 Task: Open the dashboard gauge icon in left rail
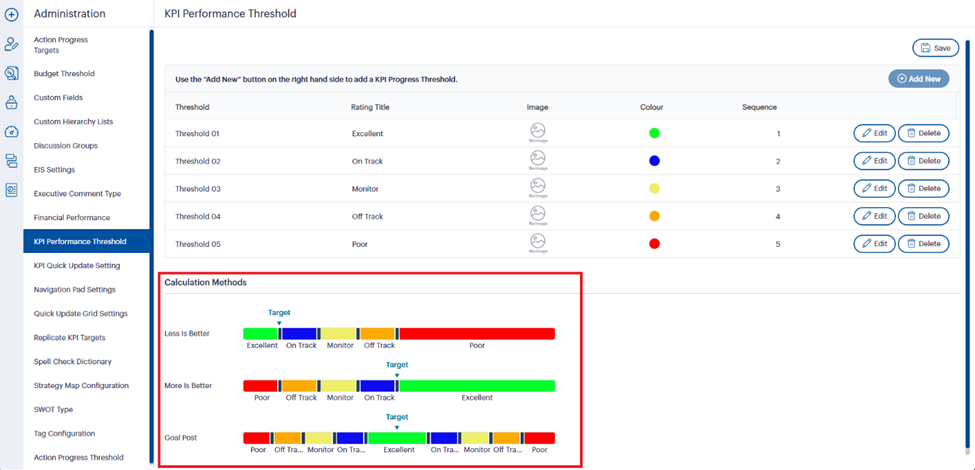(x=11, y=132)
